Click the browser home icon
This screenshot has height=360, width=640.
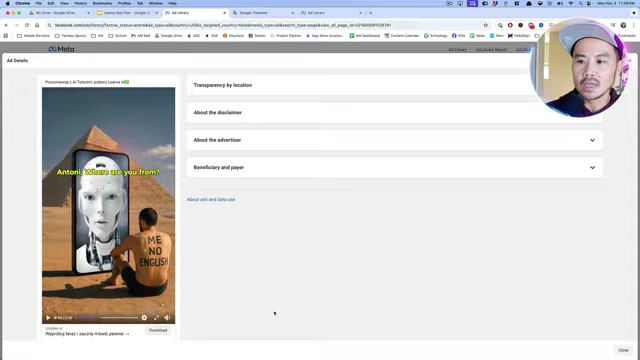37,25
